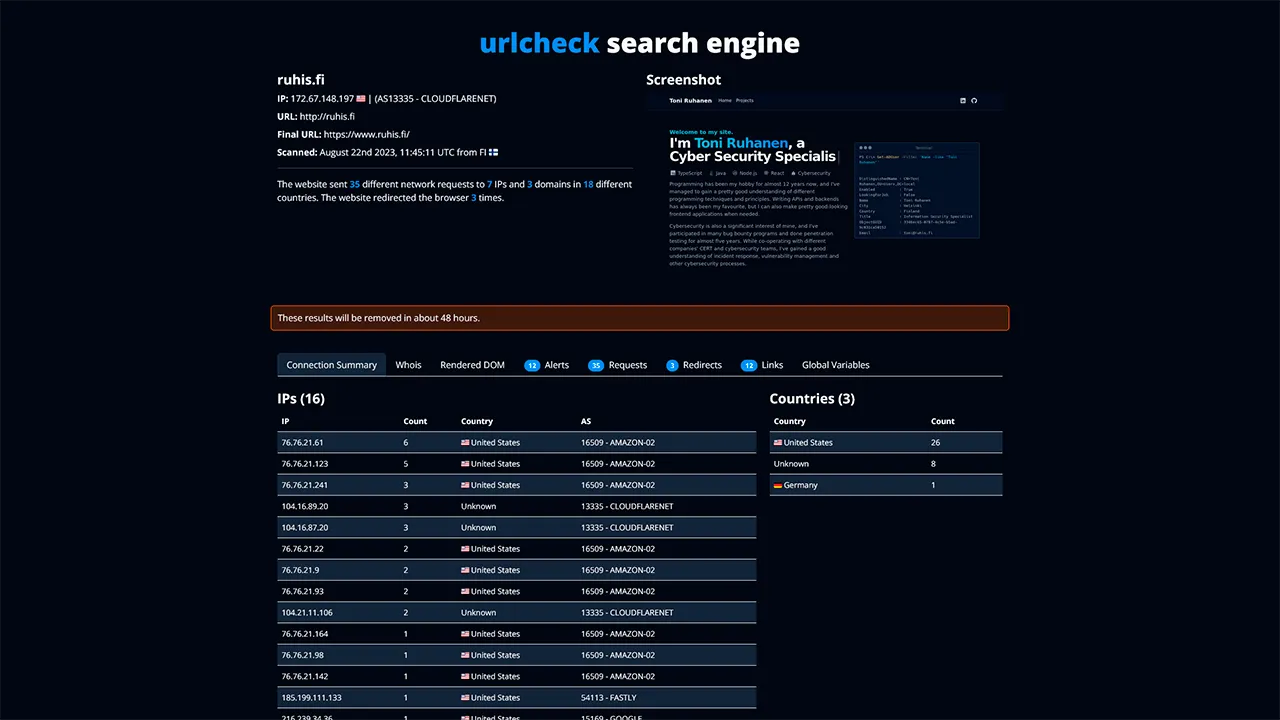1280x720 pixels.
Task: Click the US flag next to IP 172.67.148.197
Action: pyautogui.click(x=361, y=99)
